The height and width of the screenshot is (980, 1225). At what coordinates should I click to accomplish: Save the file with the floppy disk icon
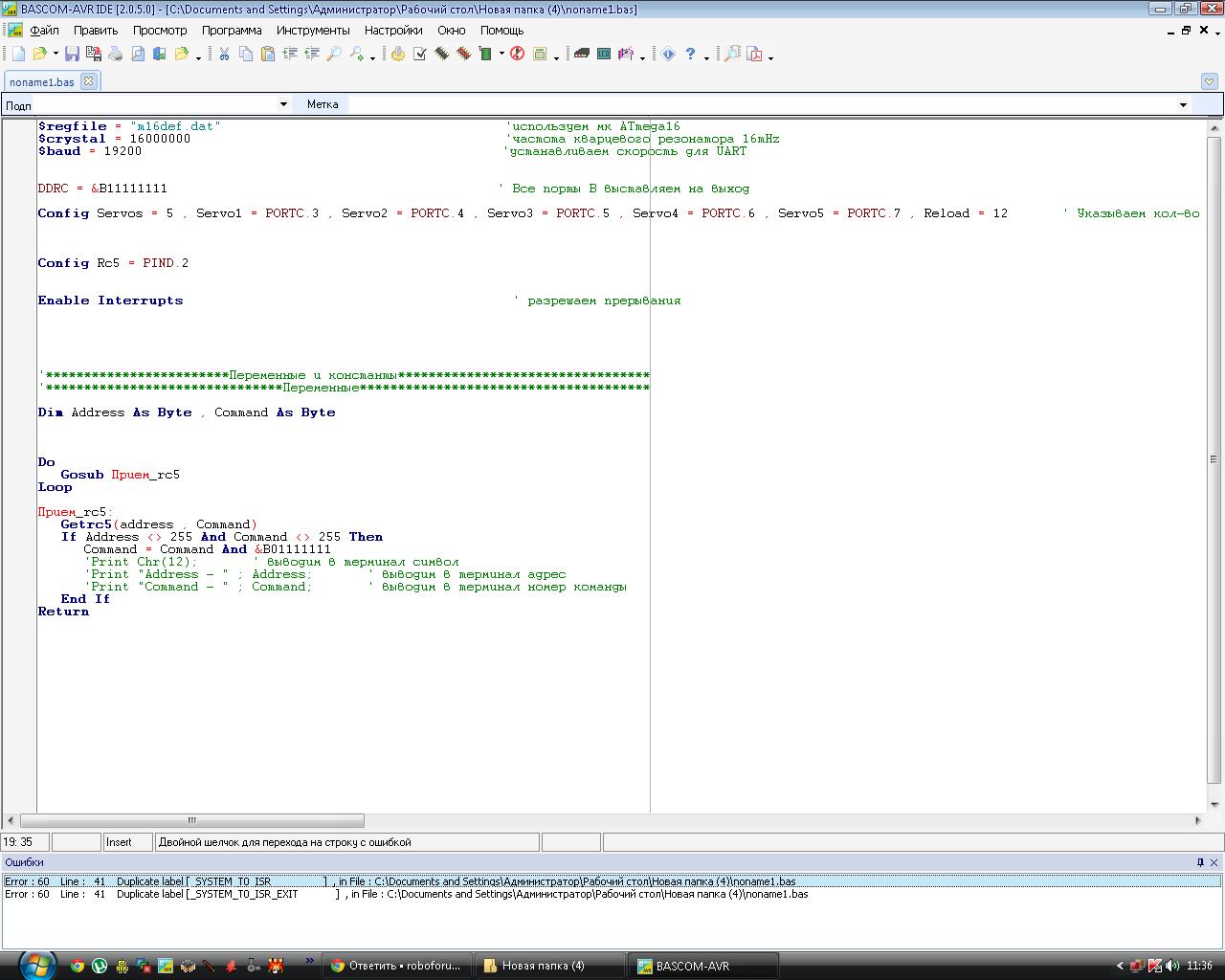[x=72, y=55]
